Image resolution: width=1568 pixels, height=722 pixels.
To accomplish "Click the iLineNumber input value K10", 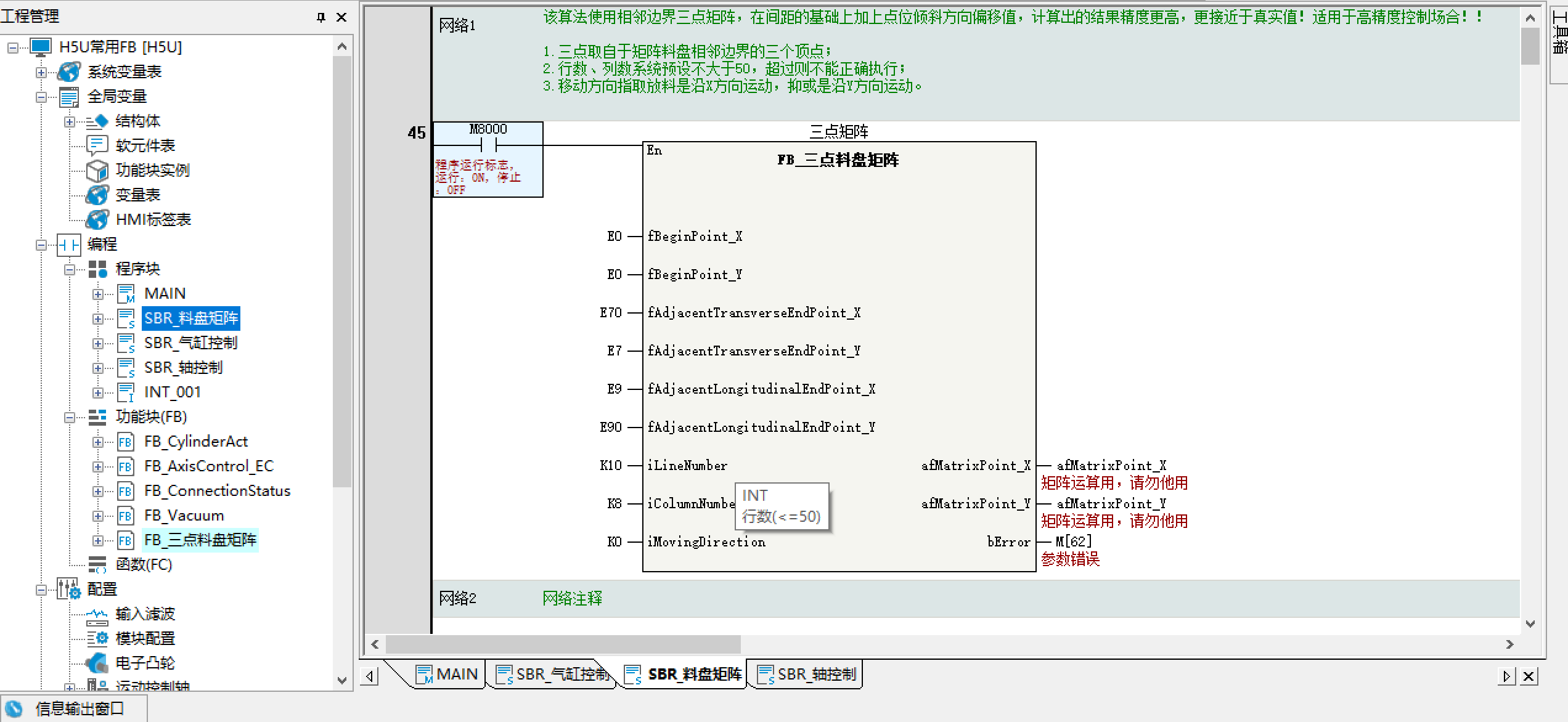I will click(611, 466).
